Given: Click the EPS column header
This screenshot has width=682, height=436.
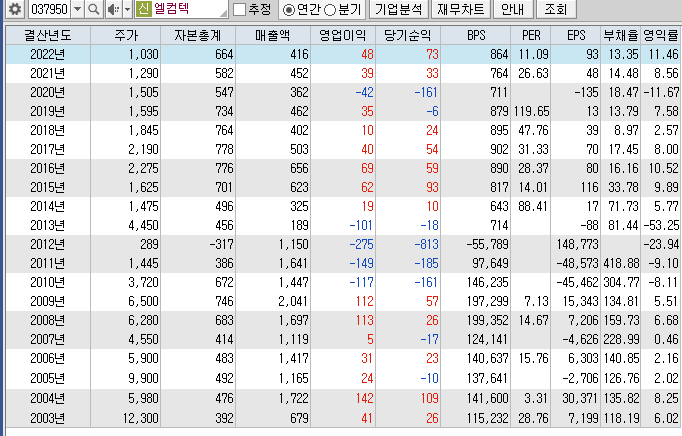Looking at the screenshot, I should [x=576, y=35].
